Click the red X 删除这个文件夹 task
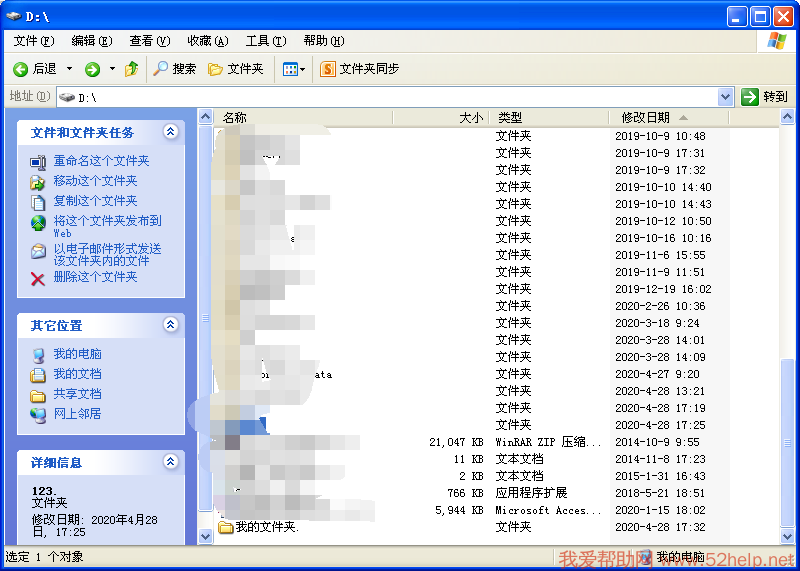800x571 pixels. 38,277
